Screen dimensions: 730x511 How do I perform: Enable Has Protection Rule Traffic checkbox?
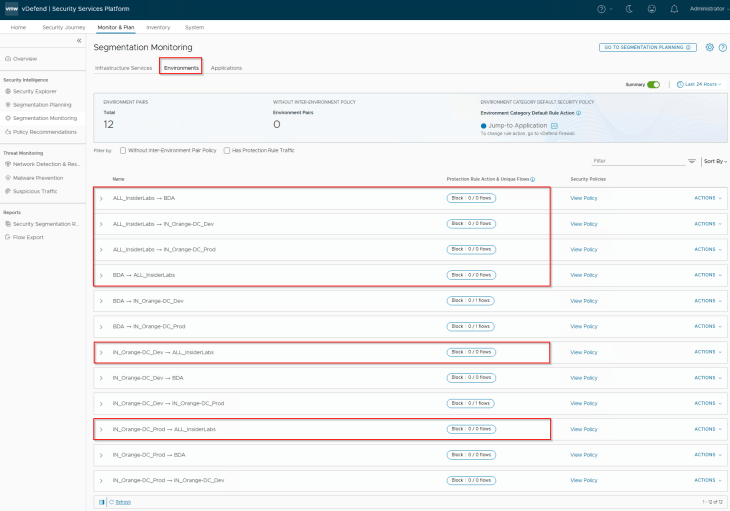(x=226, y=150)
